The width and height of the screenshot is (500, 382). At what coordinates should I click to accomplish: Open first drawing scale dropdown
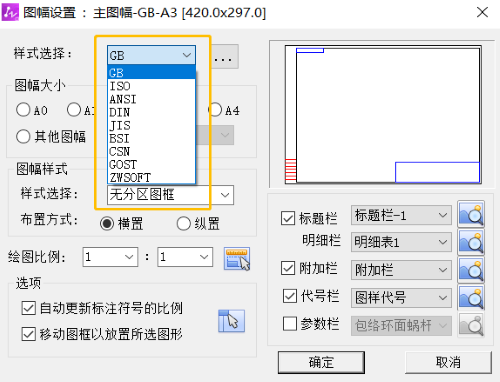pos(110,257)
